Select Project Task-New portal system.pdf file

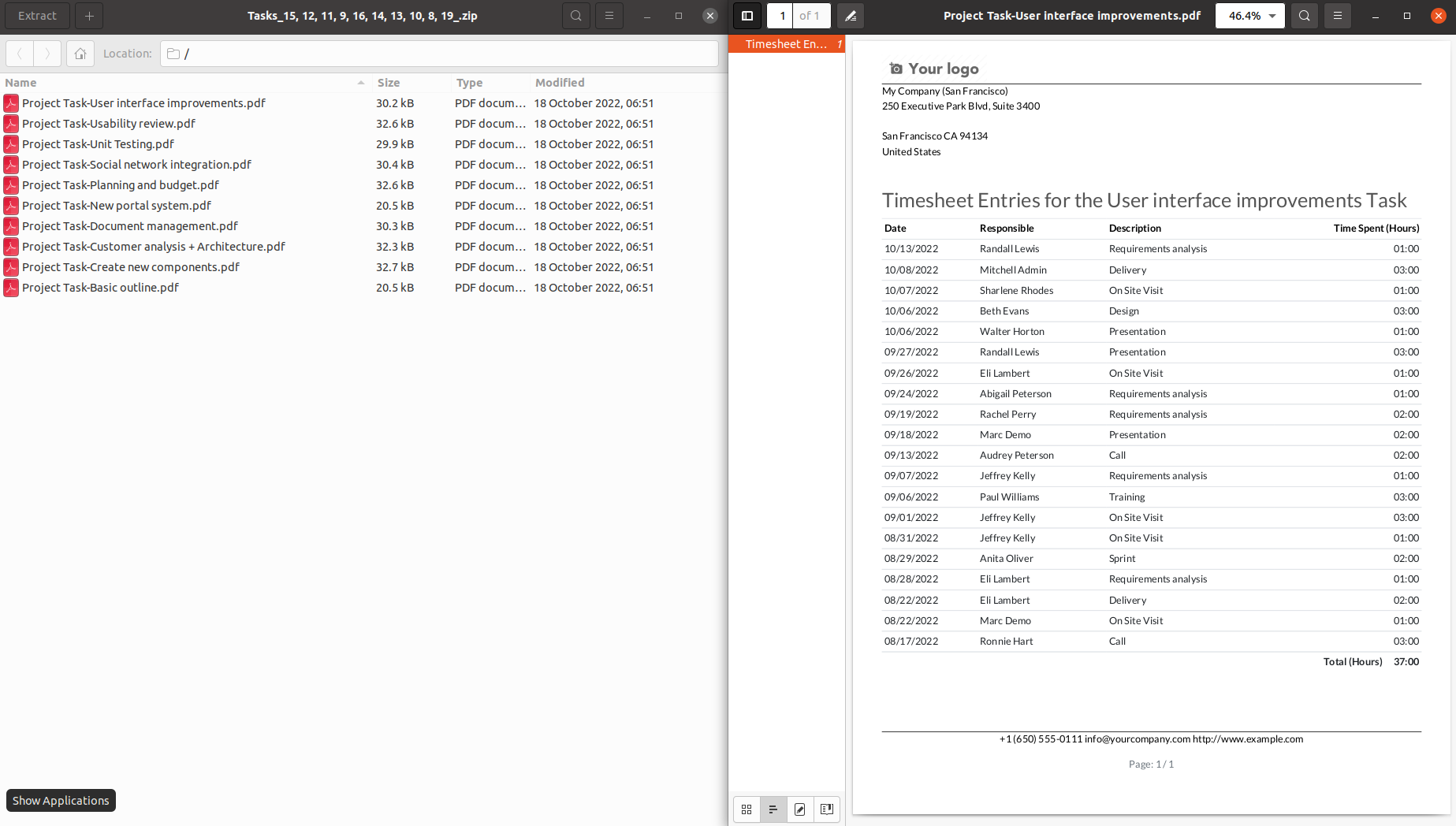117,206
